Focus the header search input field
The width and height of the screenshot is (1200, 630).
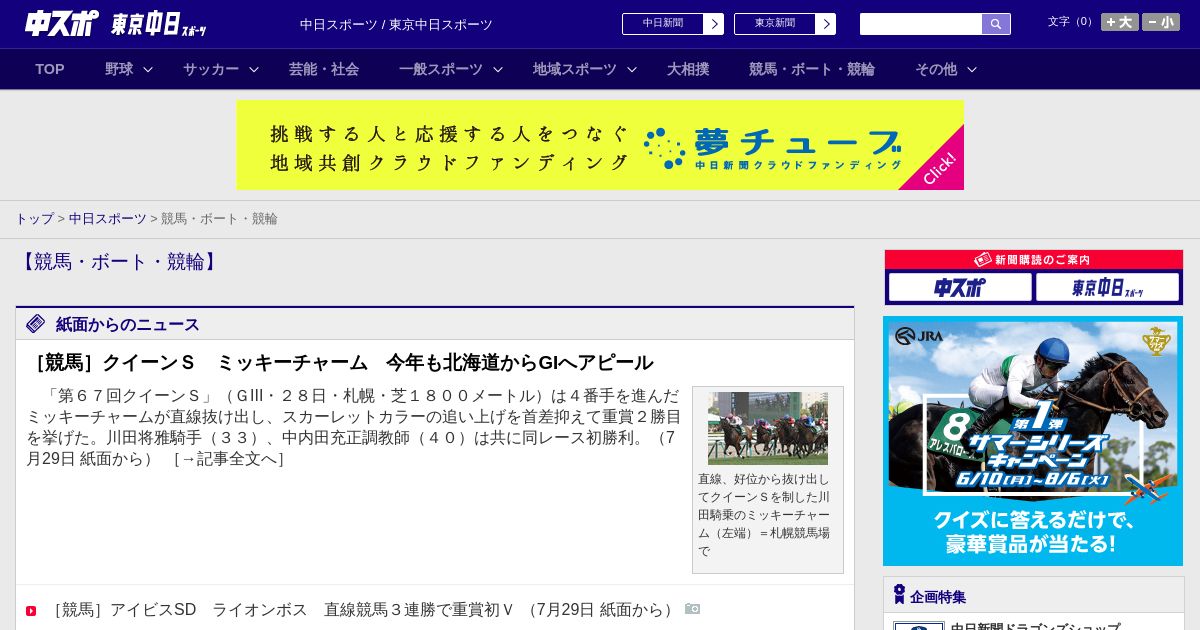(x=921, y=24)
